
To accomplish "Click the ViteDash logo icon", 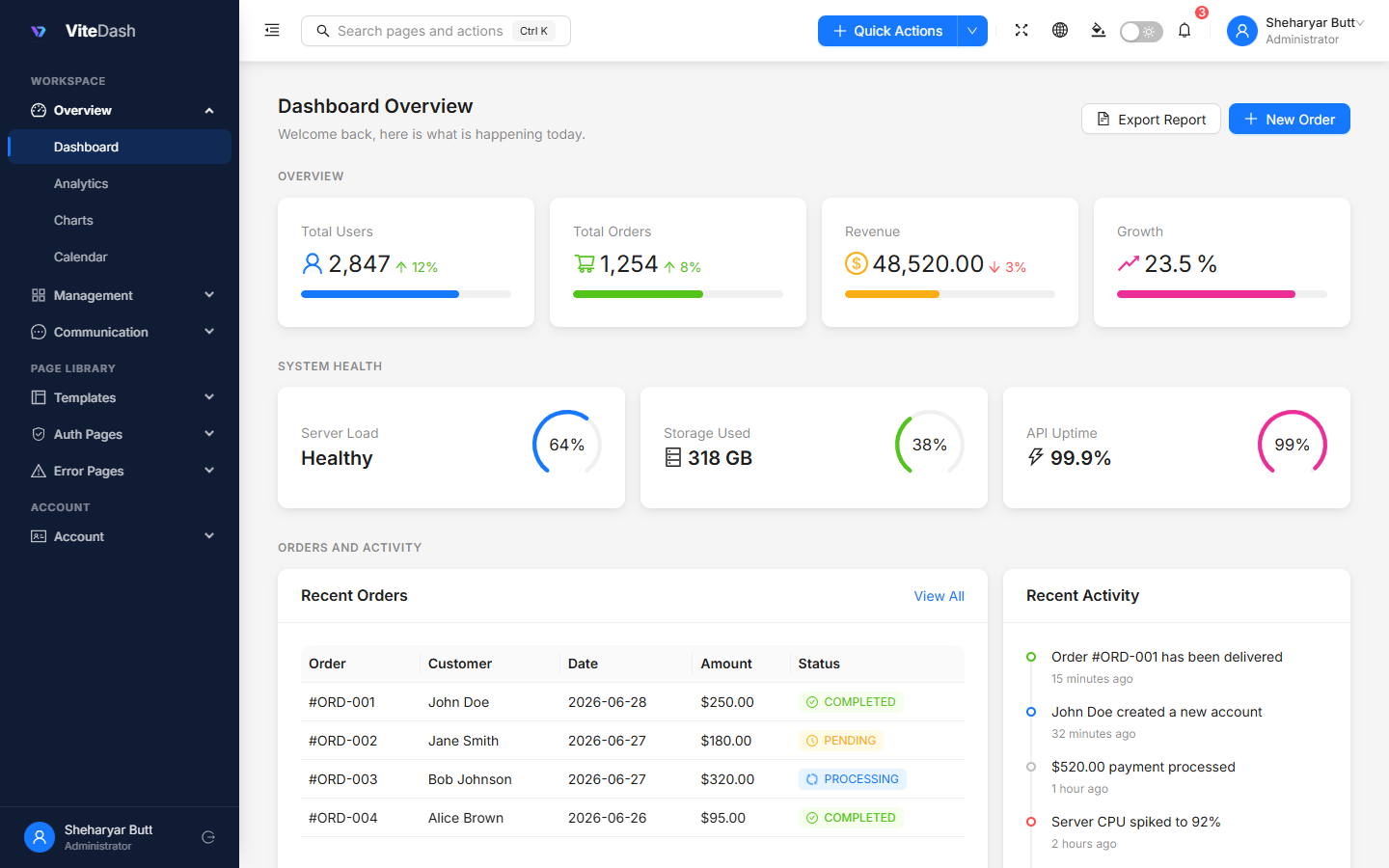I will [x=39, y=31].
